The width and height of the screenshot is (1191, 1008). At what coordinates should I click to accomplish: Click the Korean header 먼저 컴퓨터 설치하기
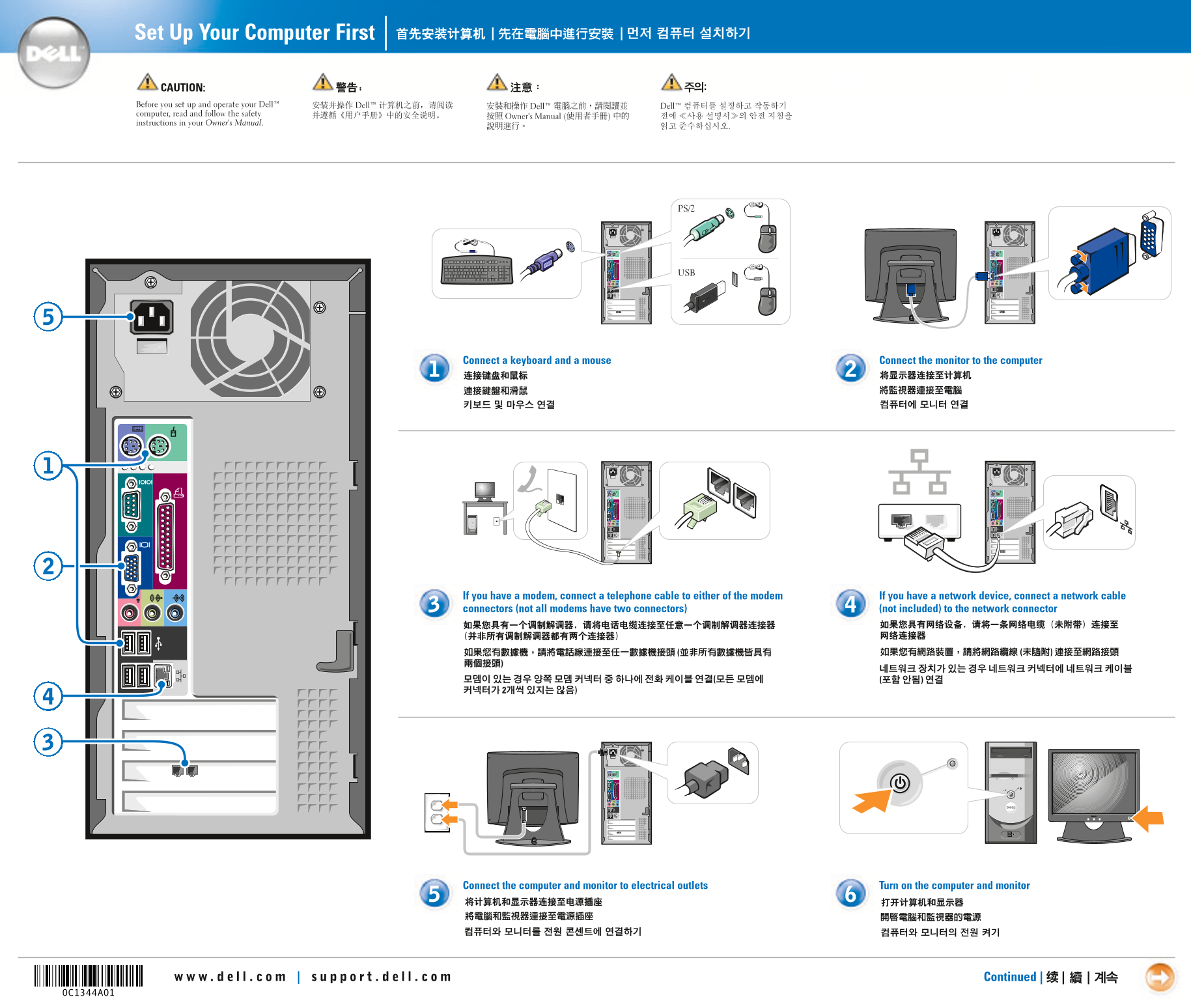[x=688, y=33]
